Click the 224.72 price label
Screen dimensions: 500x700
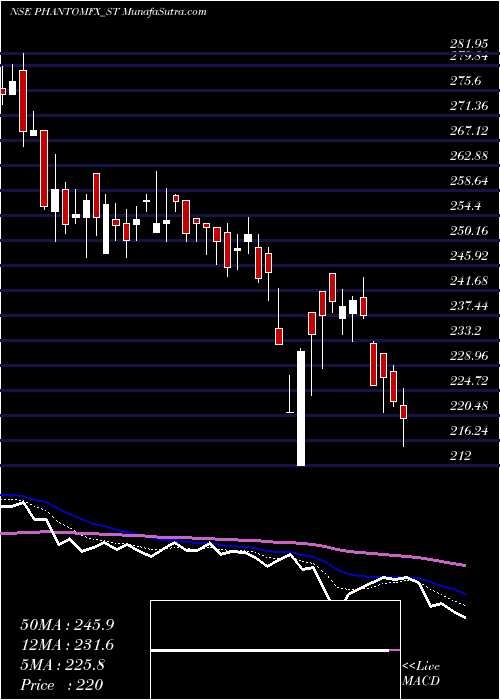tap(468, 381)
